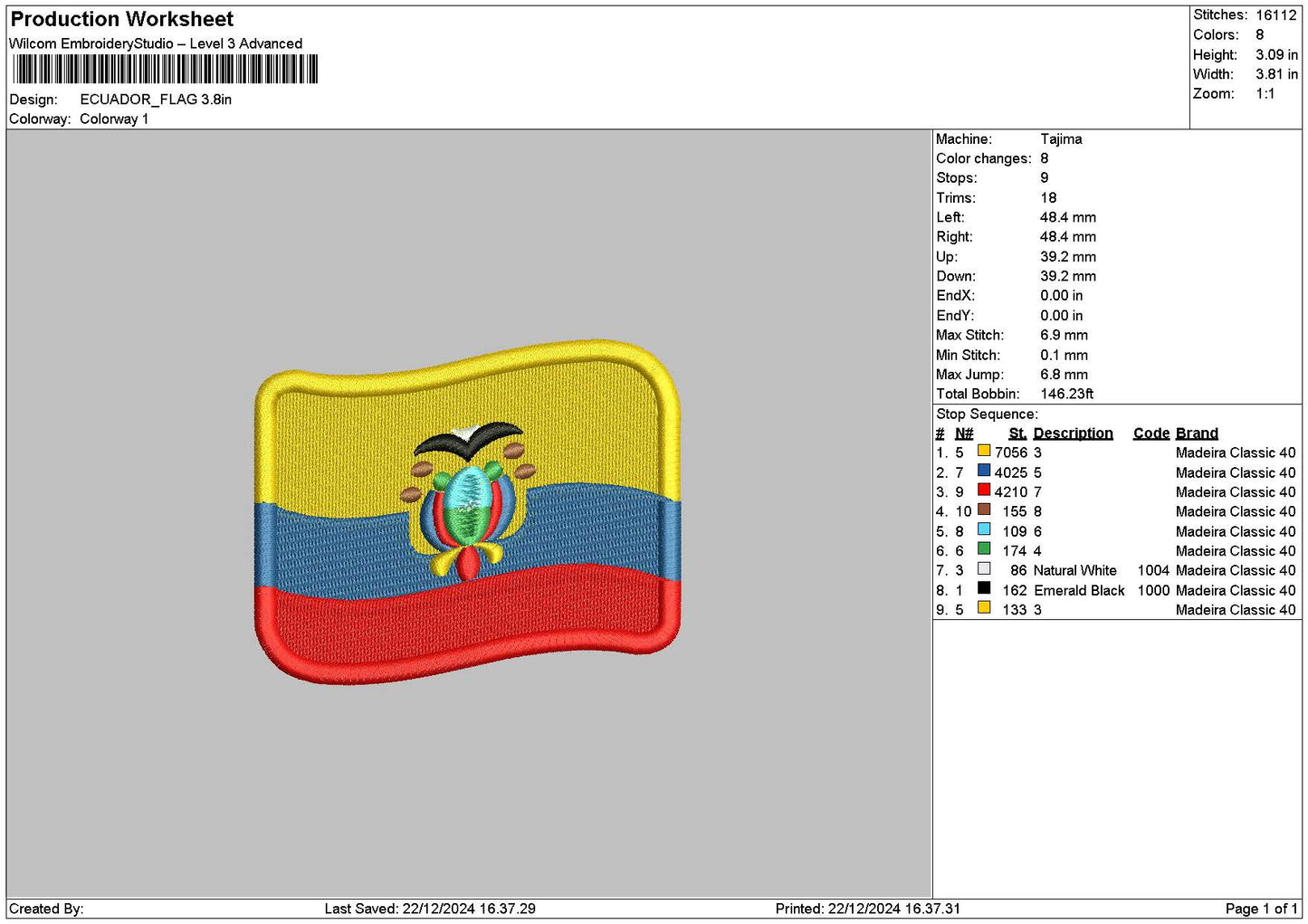
Task: Click the 'Color changes:' label
Action: (x=984, y=159)
